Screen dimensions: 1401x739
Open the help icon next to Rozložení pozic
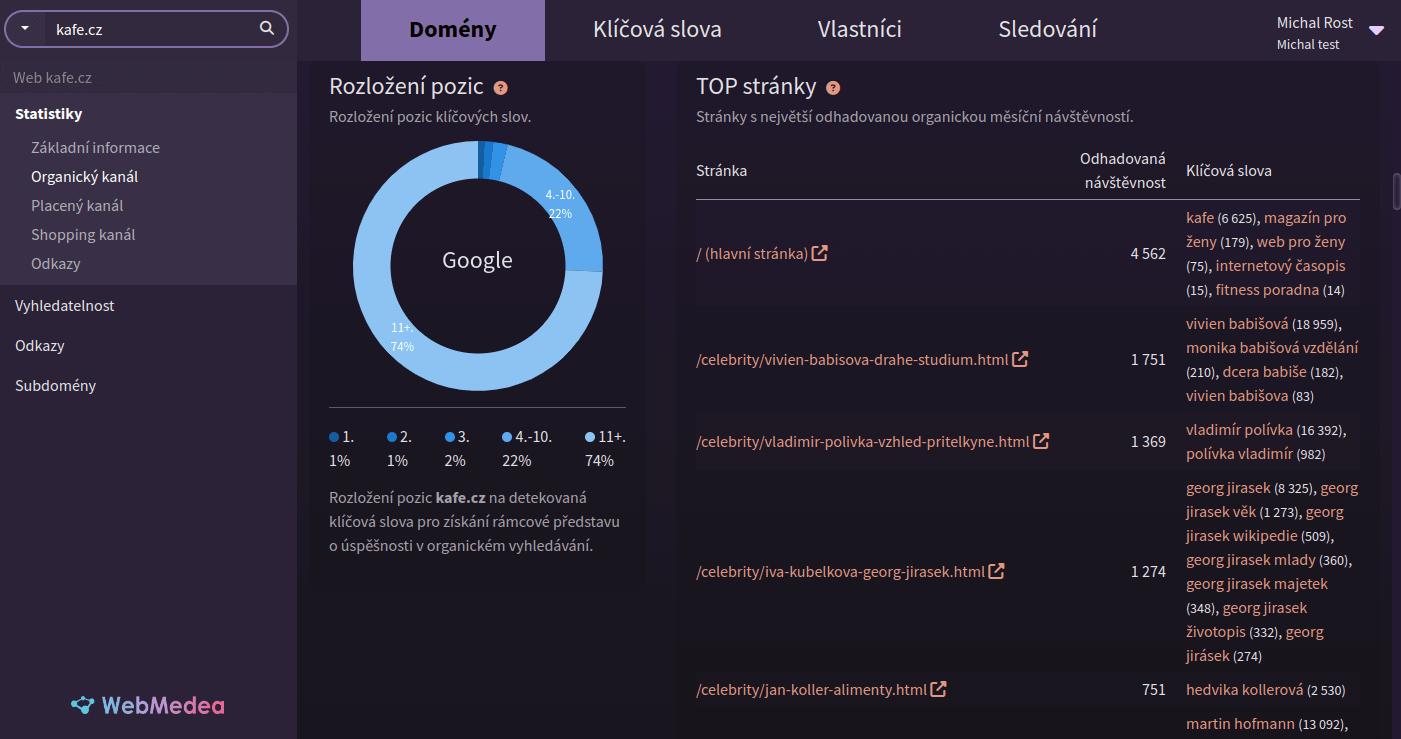pyautogui.click(x=500, y=88)
